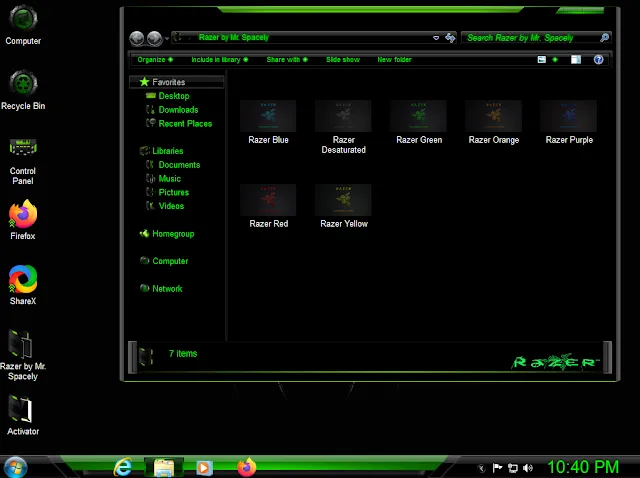Select the Razer Red thumbnail
Image resolution: width=640 pixels, height=478 pixels.
click(268, 206)
